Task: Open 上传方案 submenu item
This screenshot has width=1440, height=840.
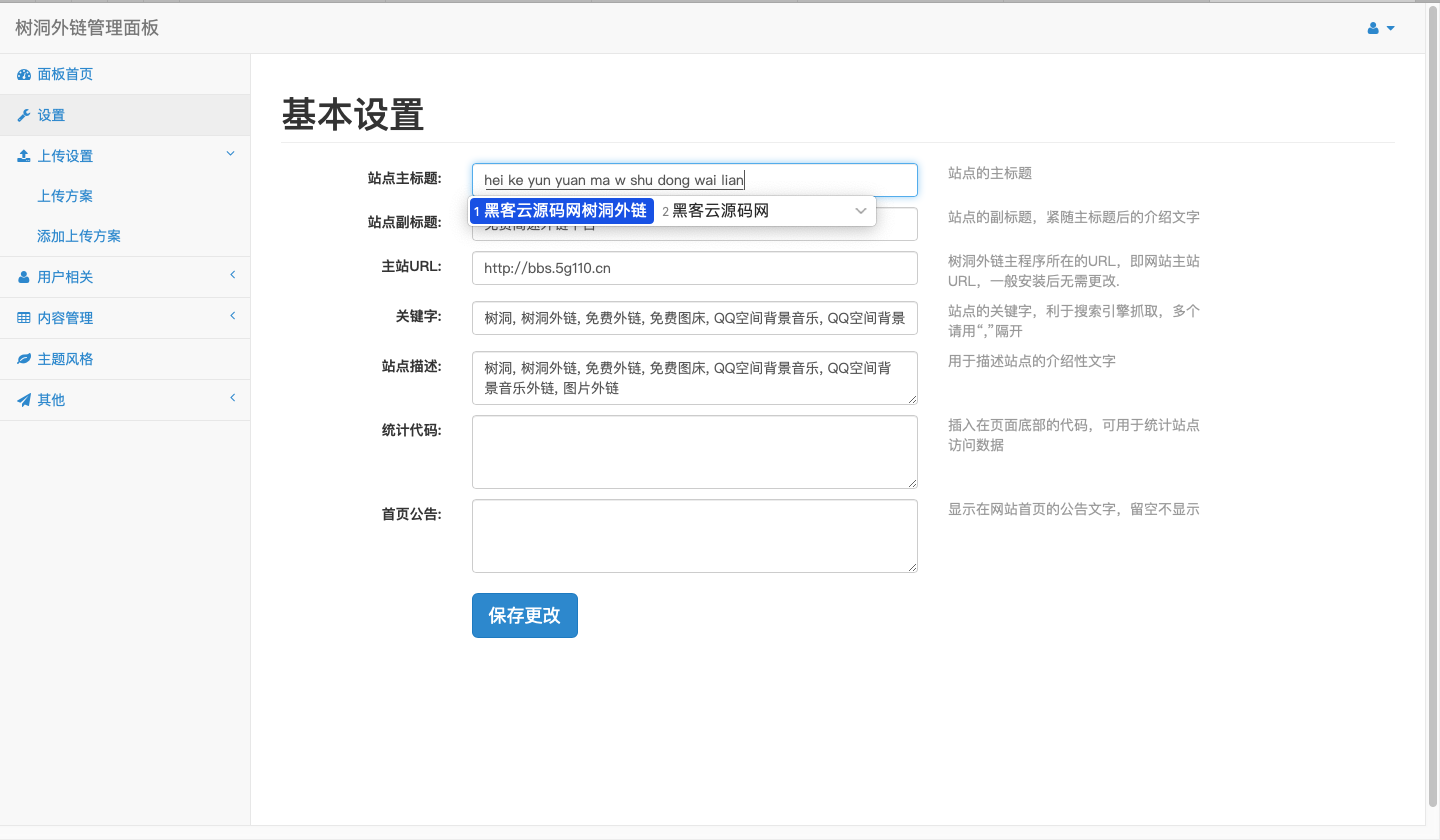Action: pos(65,196)
